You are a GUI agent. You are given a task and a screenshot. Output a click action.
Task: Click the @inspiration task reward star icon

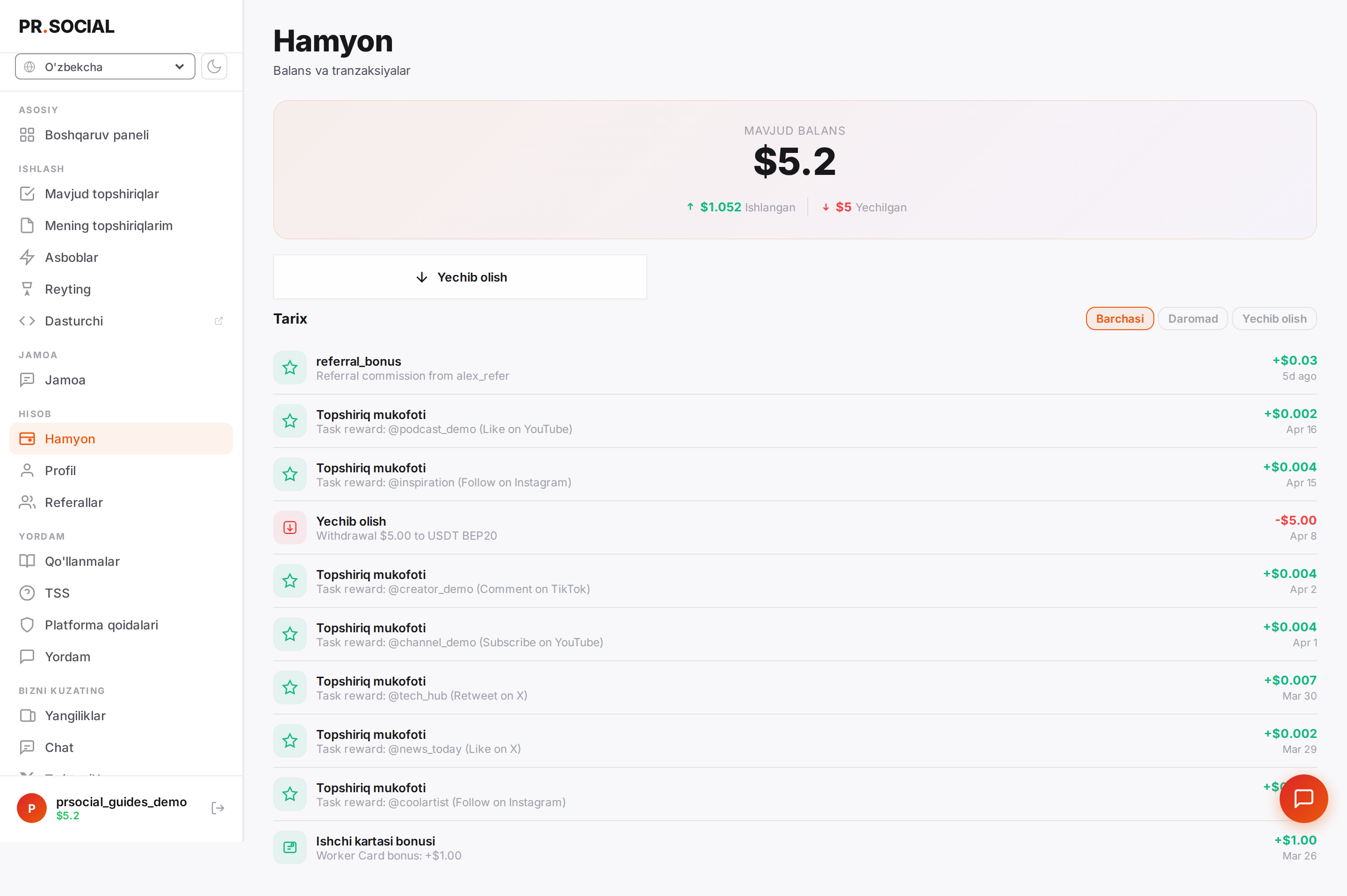coord(290,474)
